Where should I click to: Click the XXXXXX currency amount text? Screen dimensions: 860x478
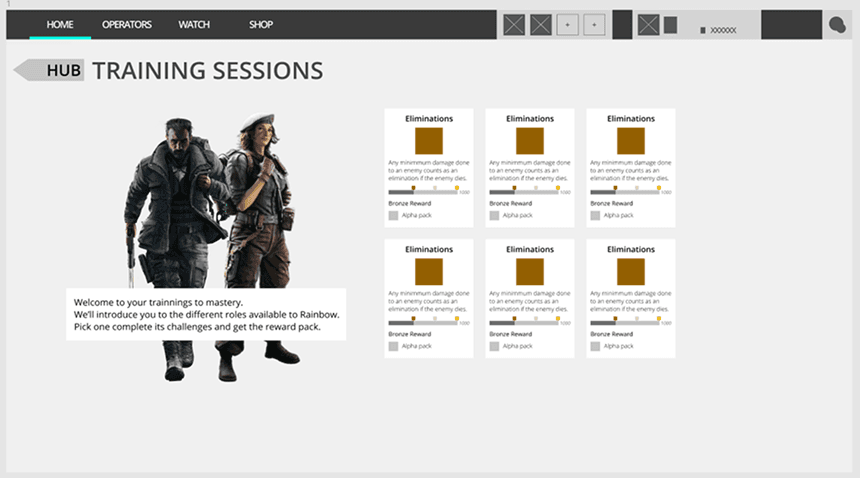pos(723,30)
